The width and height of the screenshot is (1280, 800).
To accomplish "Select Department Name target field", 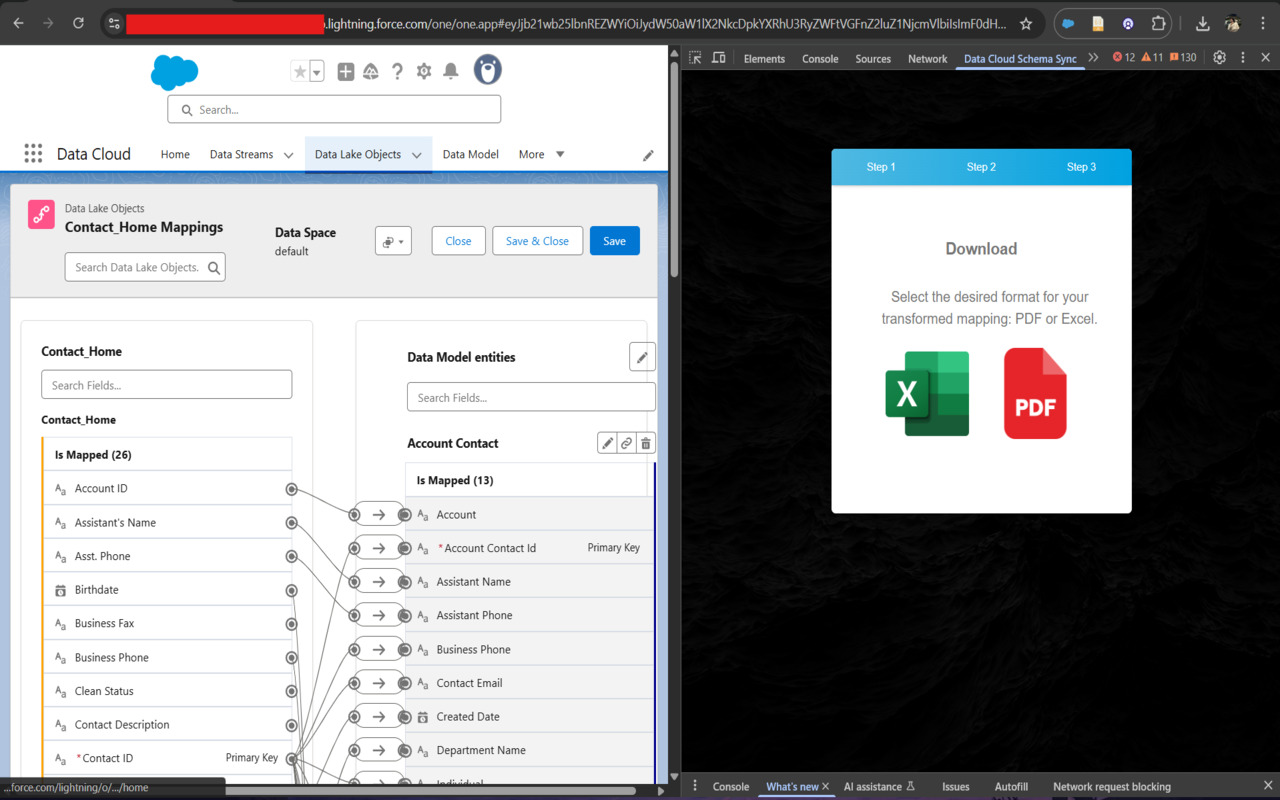I will (530, 750).
